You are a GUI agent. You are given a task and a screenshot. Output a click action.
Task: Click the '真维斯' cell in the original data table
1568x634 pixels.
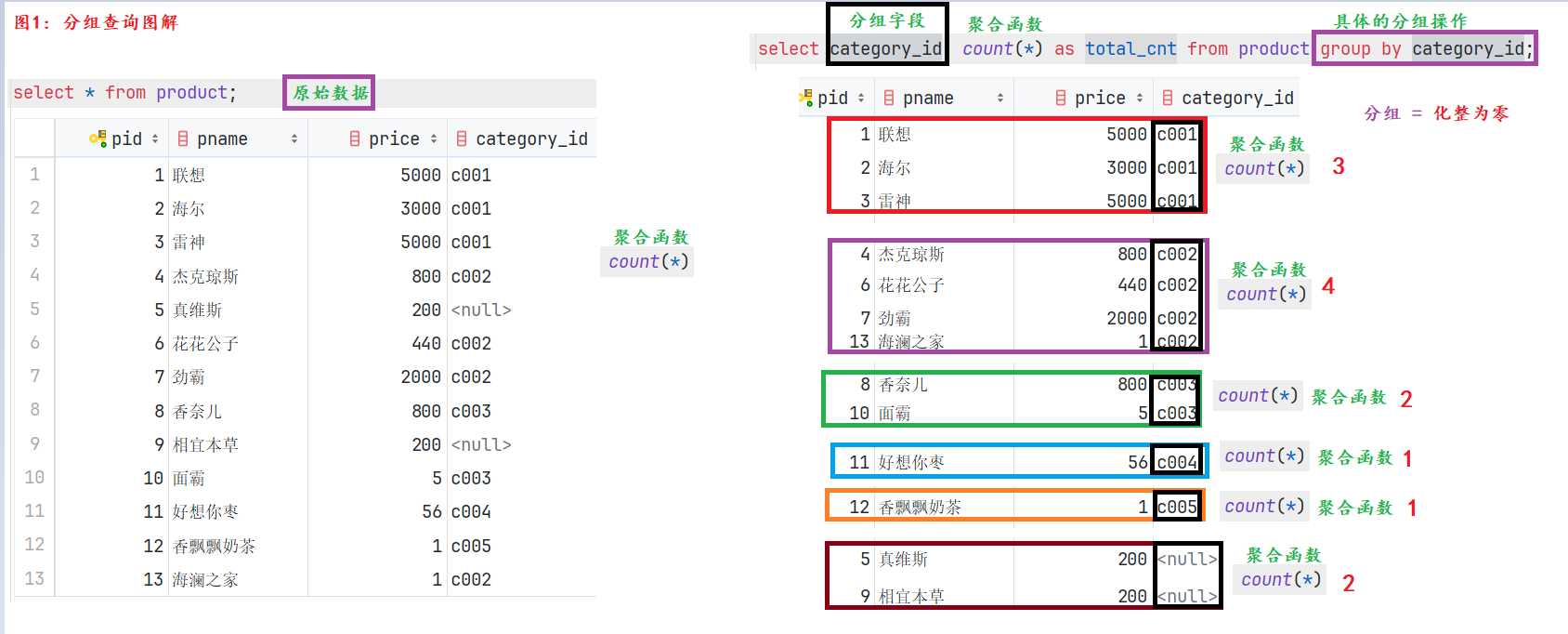197,310
